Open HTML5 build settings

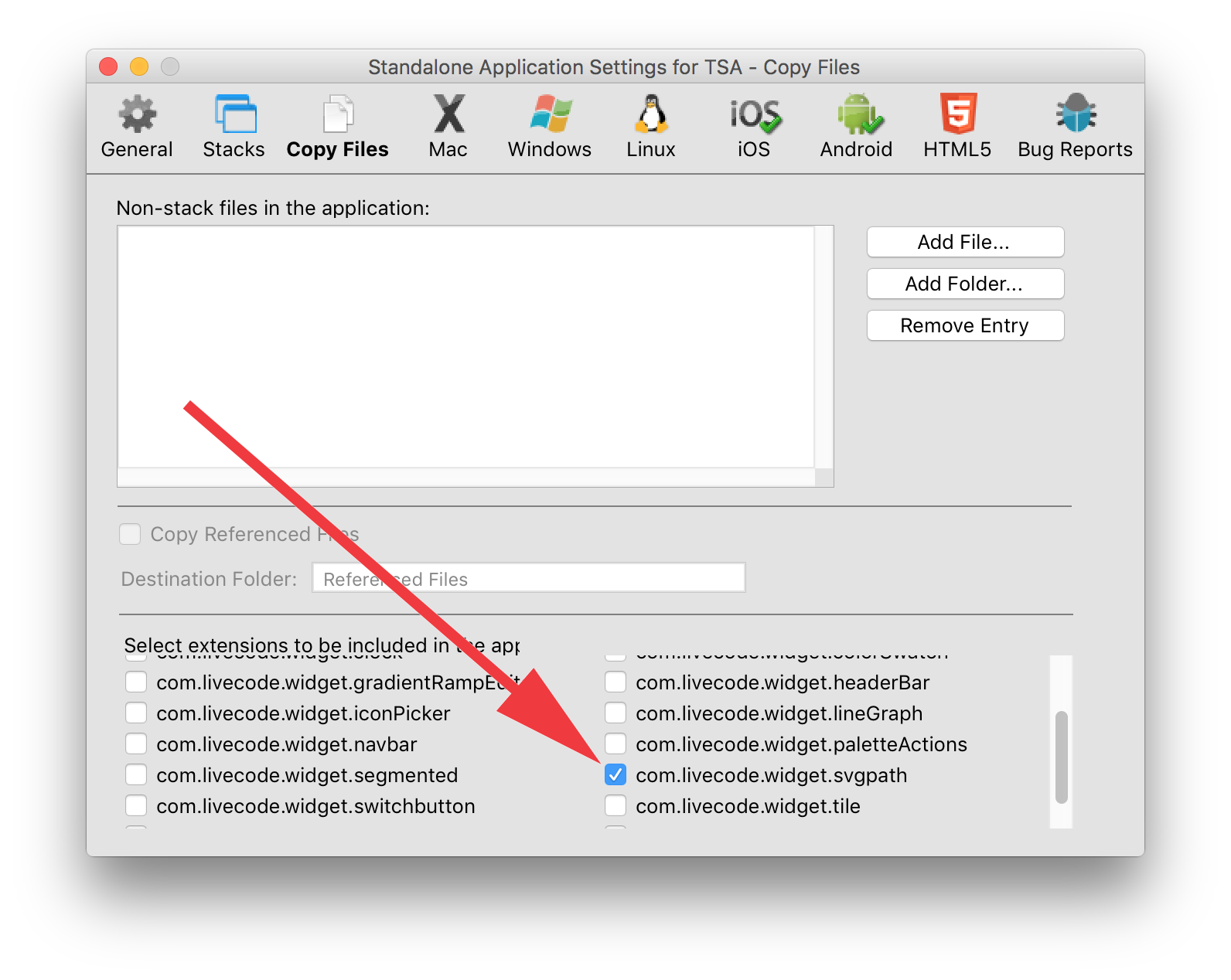957,128
